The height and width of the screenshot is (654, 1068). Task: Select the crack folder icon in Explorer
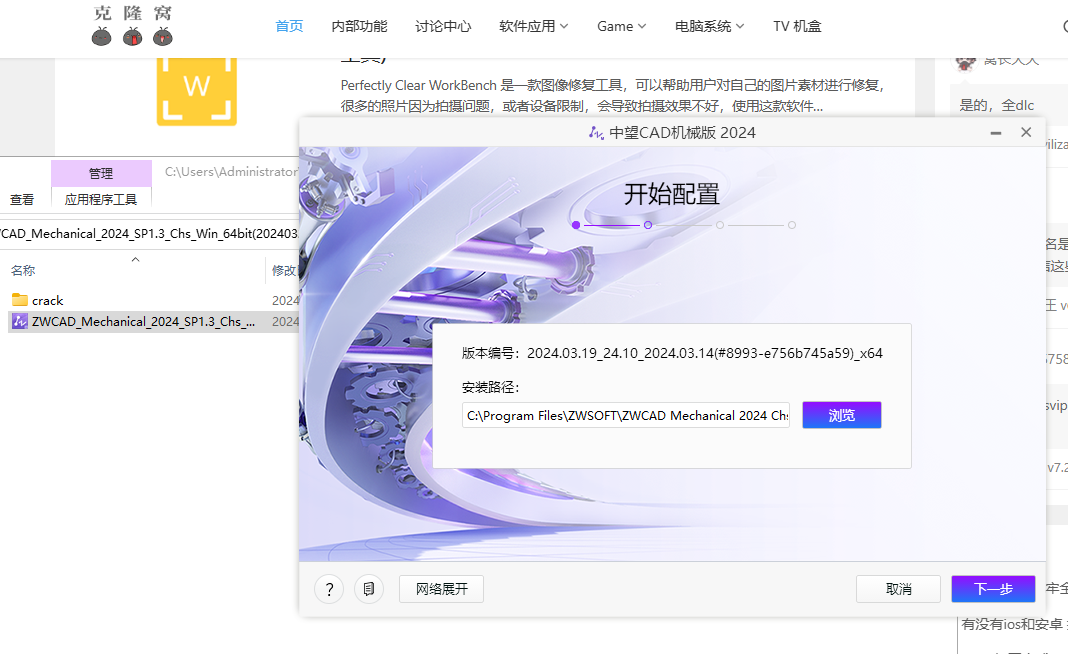coord(20,300)
